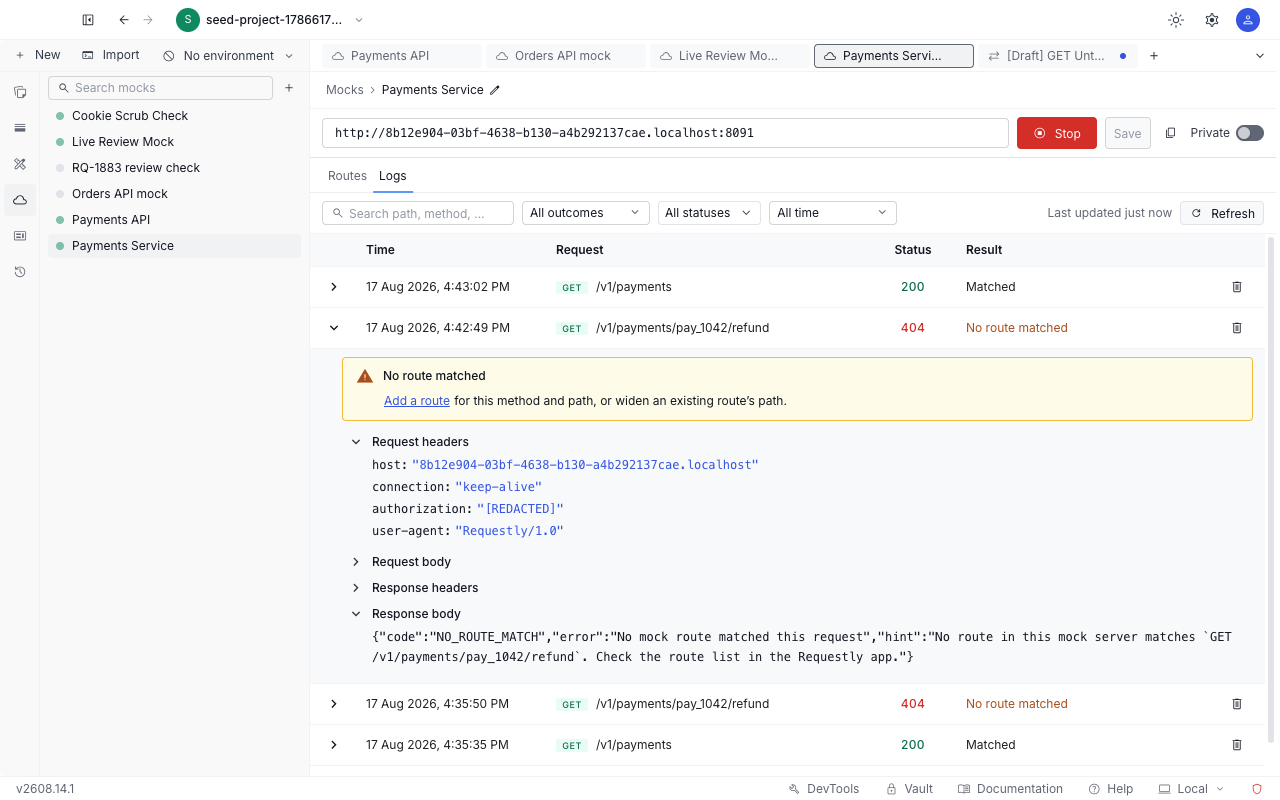The width and height of the screenshot is (1280, 800).
Task: Open Vault from the status bar
Action: point(910,789)
